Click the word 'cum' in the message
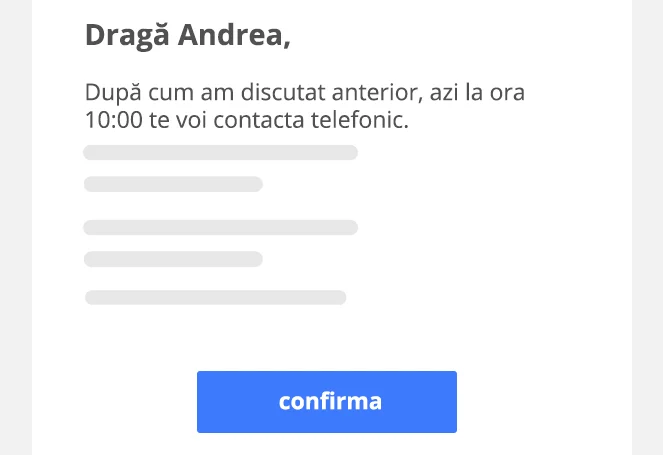This screenshot has height=455, width=663. tap(171, 94)
